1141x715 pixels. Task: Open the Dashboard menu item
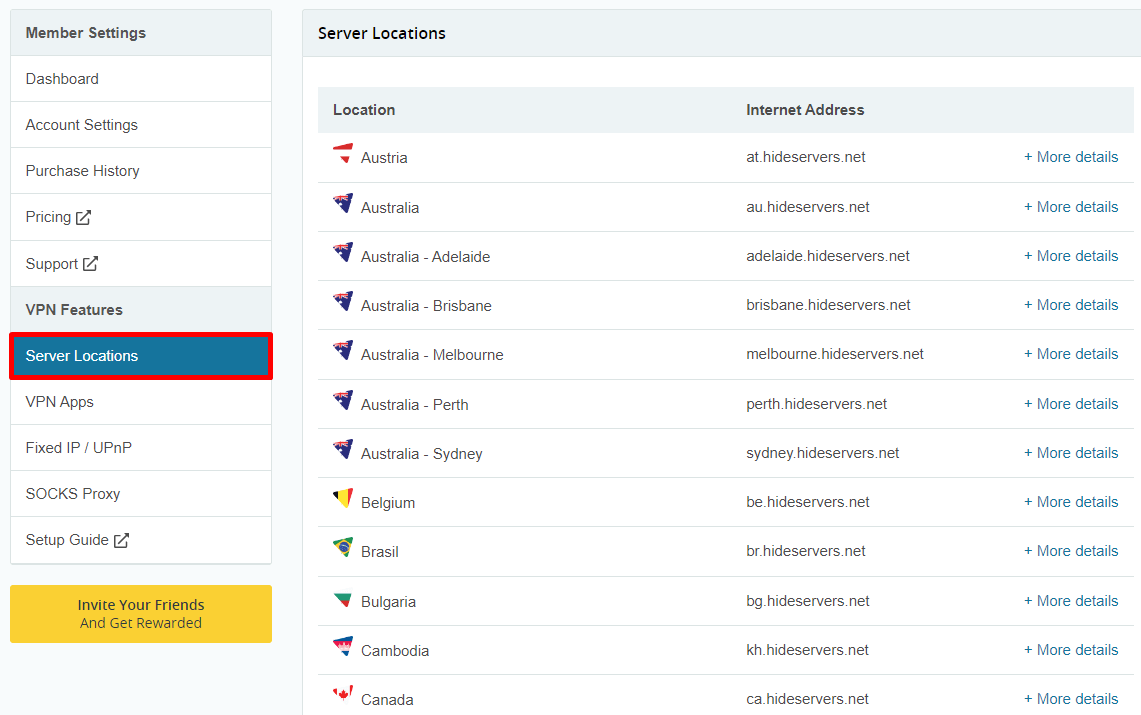tap(141, 79)
